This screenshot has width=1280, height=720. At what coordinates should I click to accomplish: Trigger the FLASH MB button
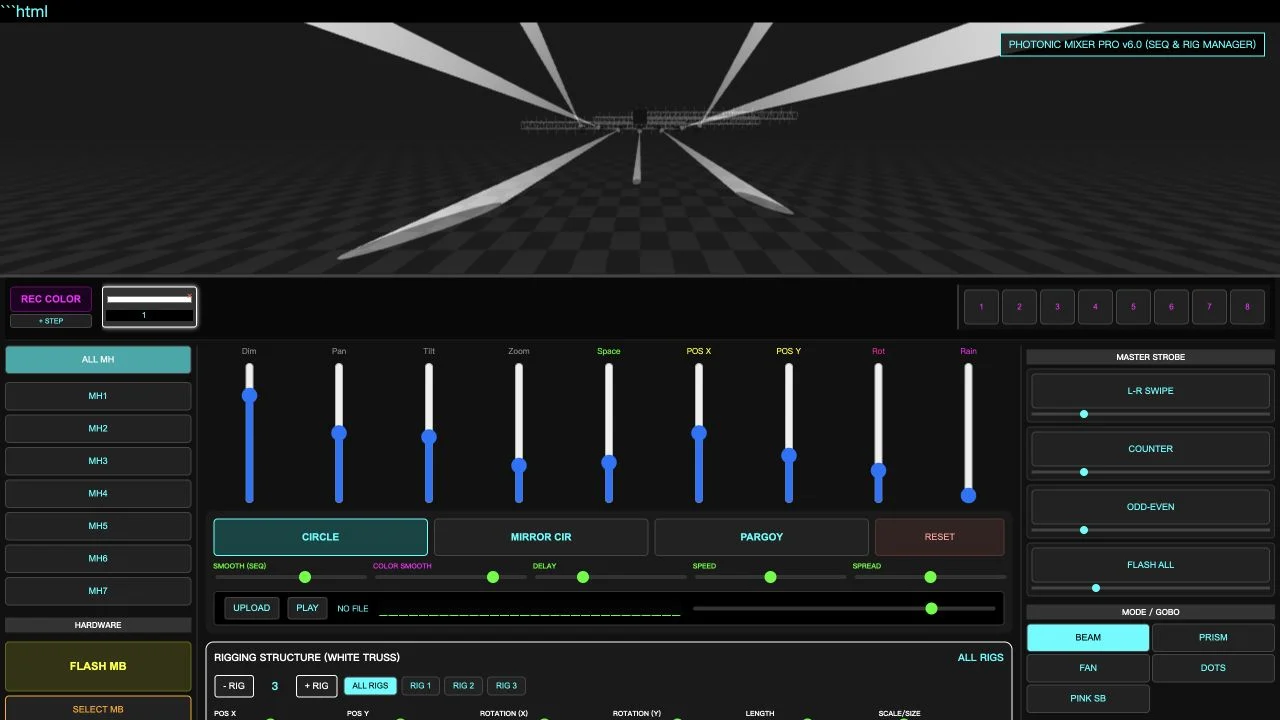(98, 666)
